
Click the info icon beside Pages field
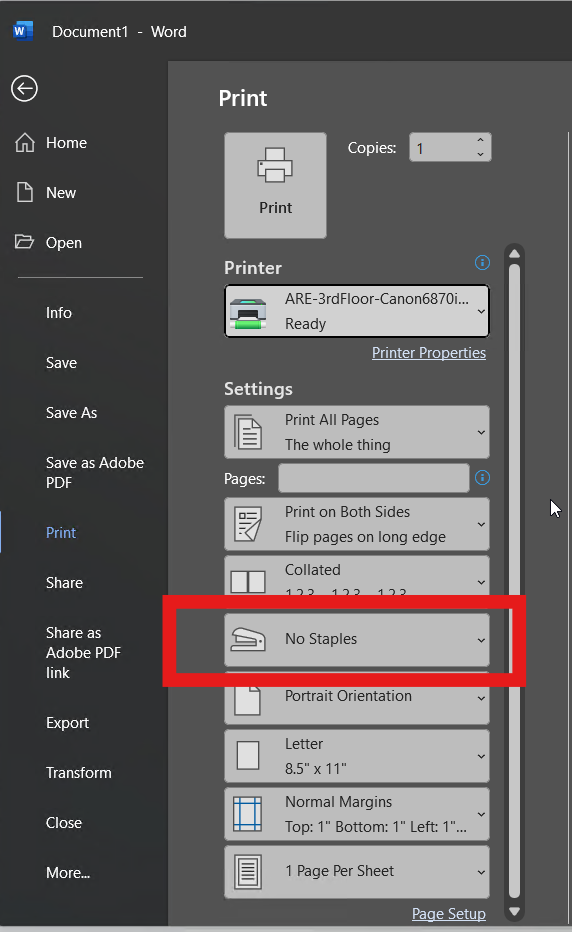point(482,477)
